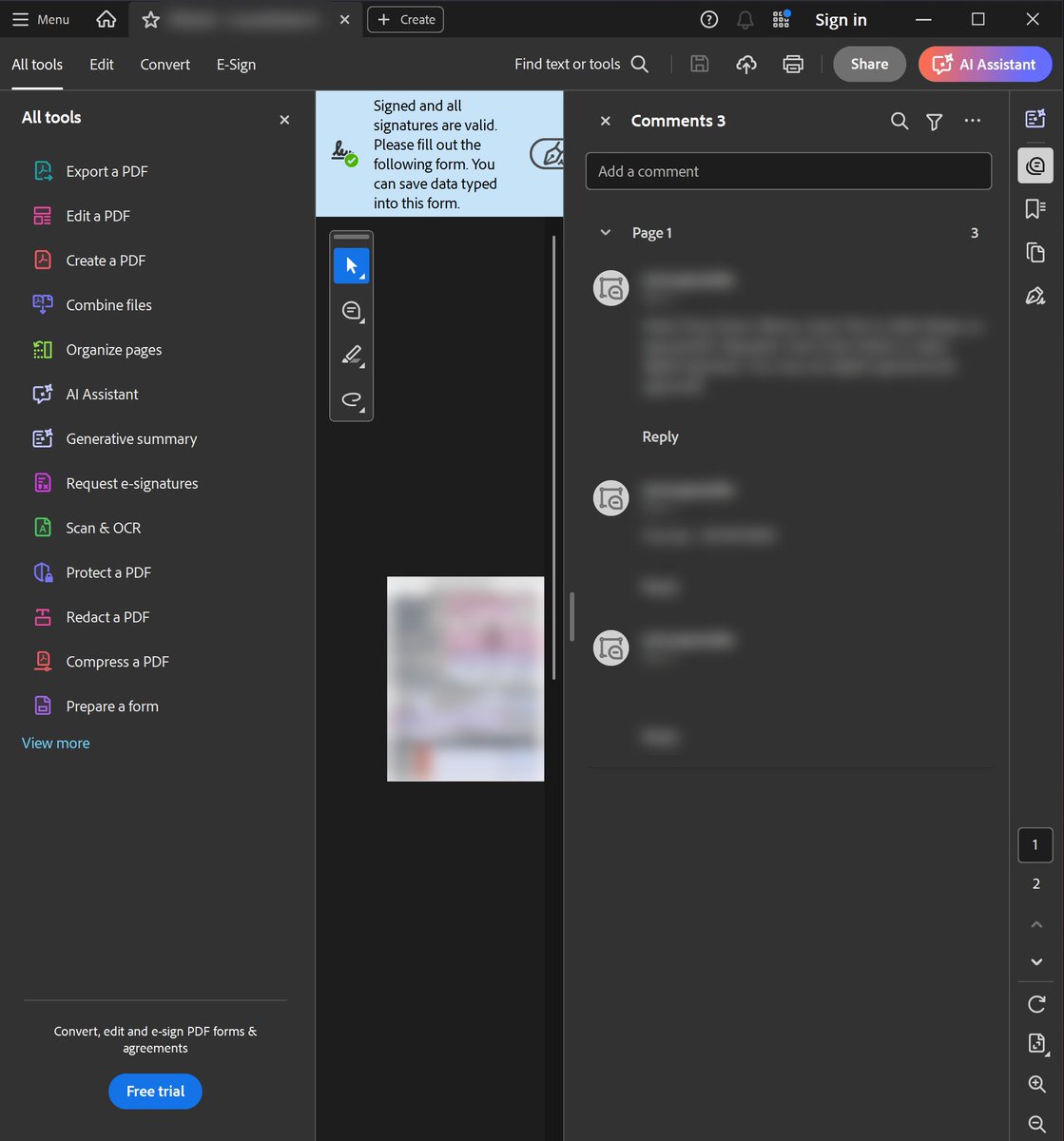
Task: Click the Share button
Action: click(869, 64)
